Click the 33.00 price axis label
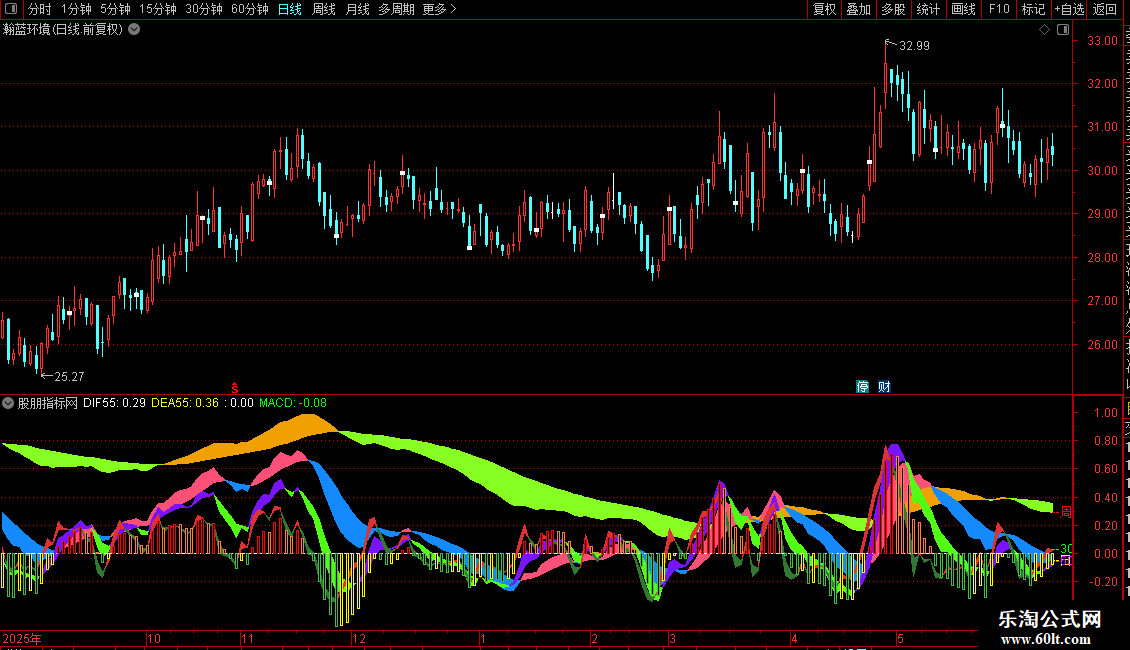Image resolution: width=1130 pixels, height=650 pixels. 1103,41
